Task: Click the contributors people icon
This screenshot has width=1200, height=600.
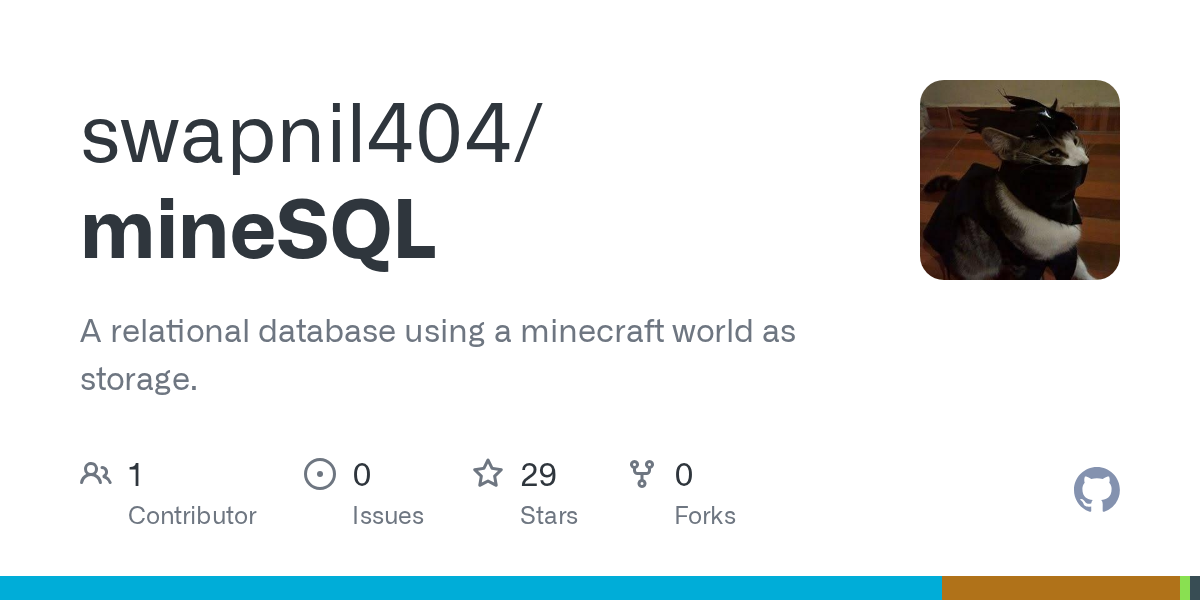Action: click(96, 473)
